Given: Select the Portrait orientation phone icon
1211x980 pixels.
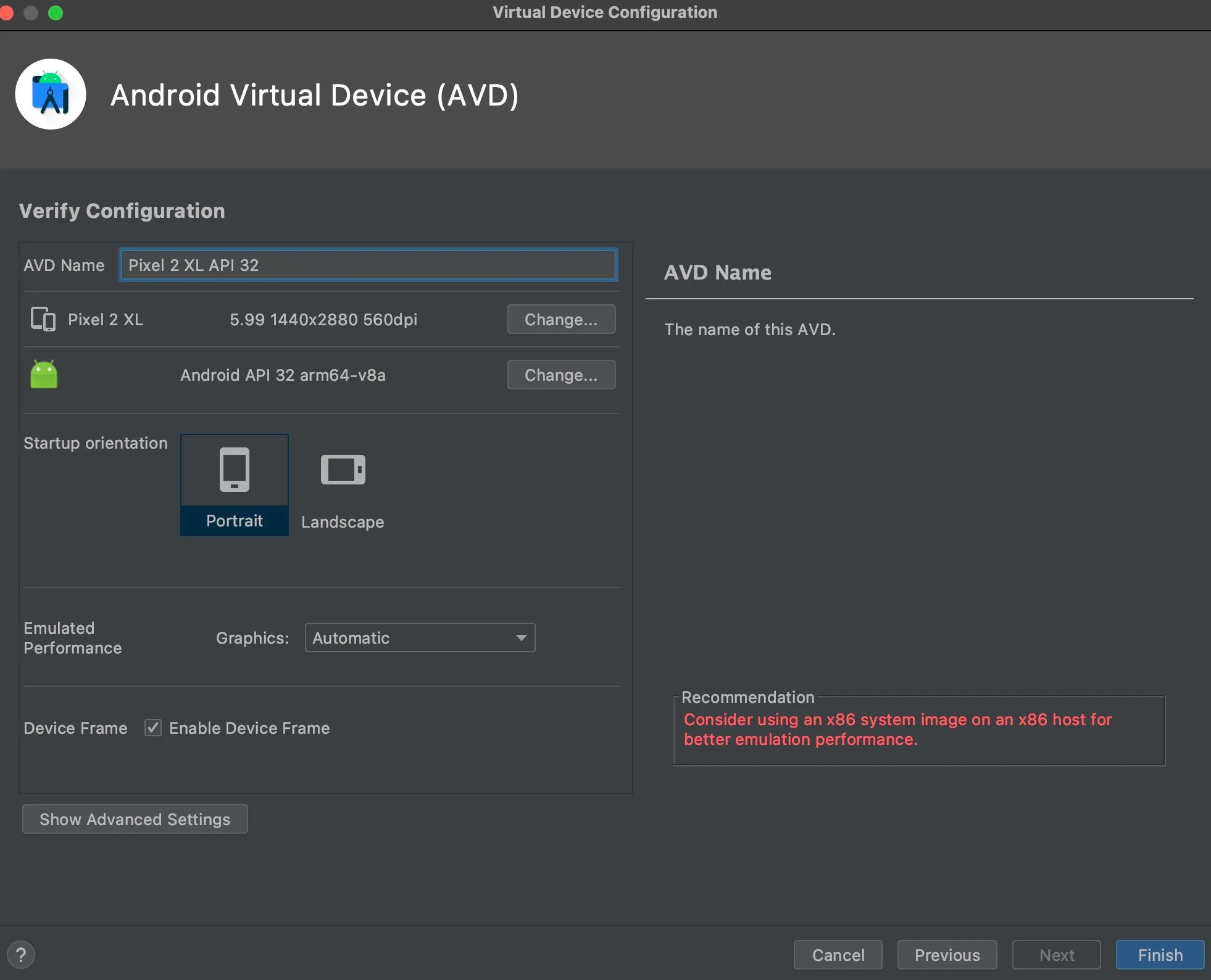Looking at the screenshot, I should [235, 470].
